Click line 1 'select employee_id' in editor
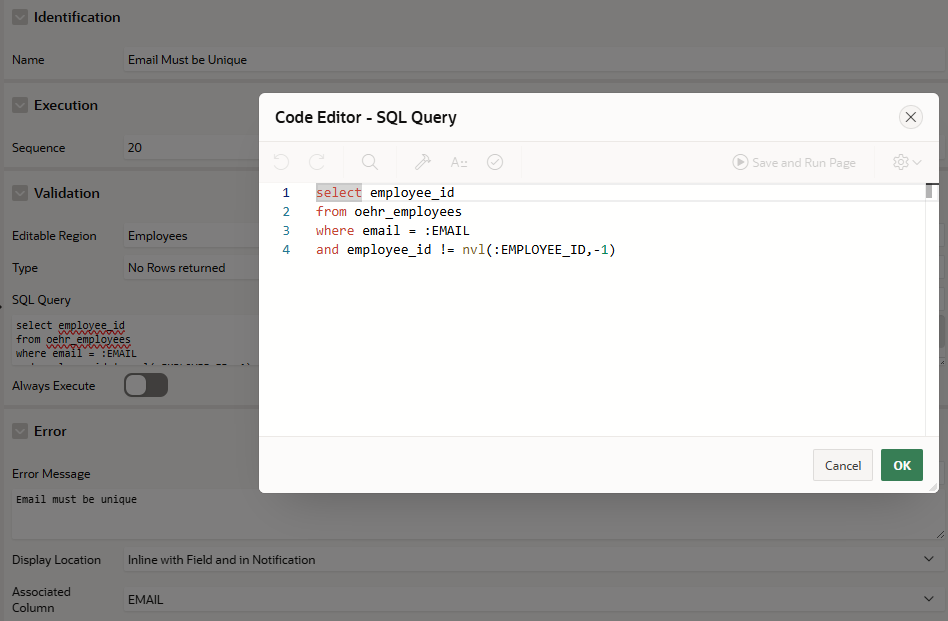 pos(385,192)
